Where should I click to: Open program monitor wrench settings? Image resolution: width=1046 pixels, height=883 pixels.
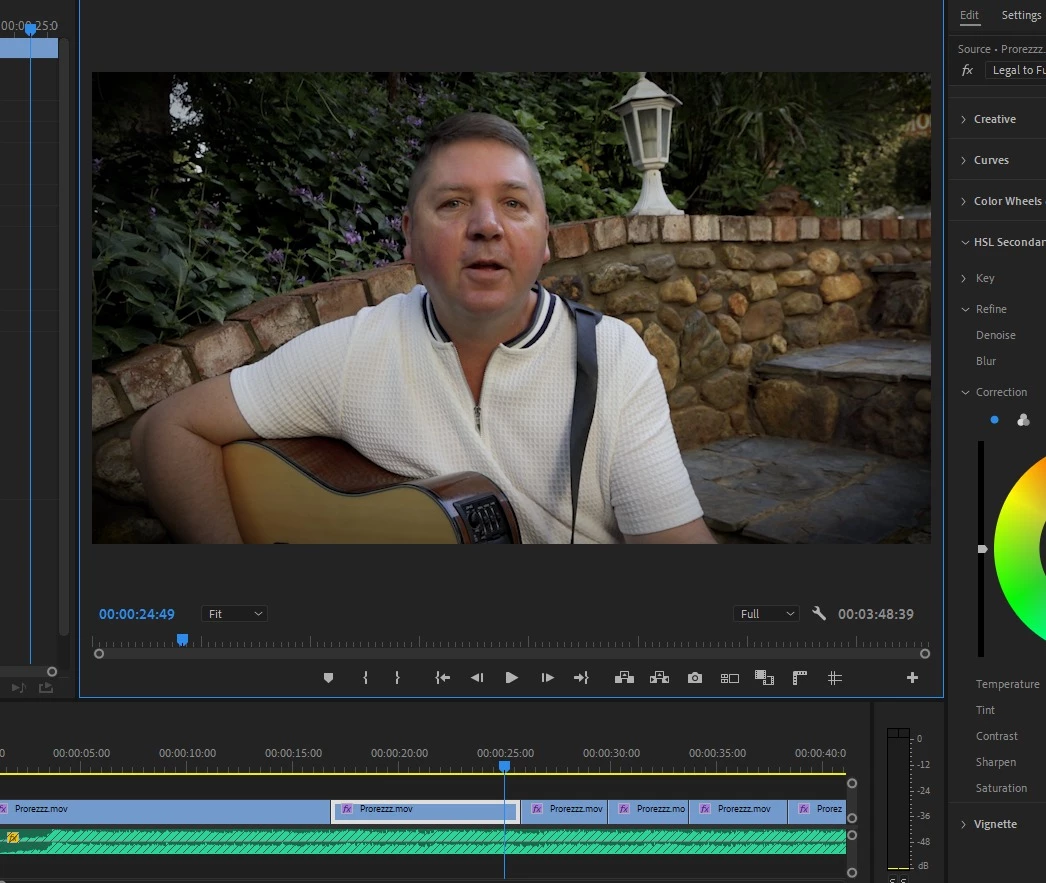point(819,614)
